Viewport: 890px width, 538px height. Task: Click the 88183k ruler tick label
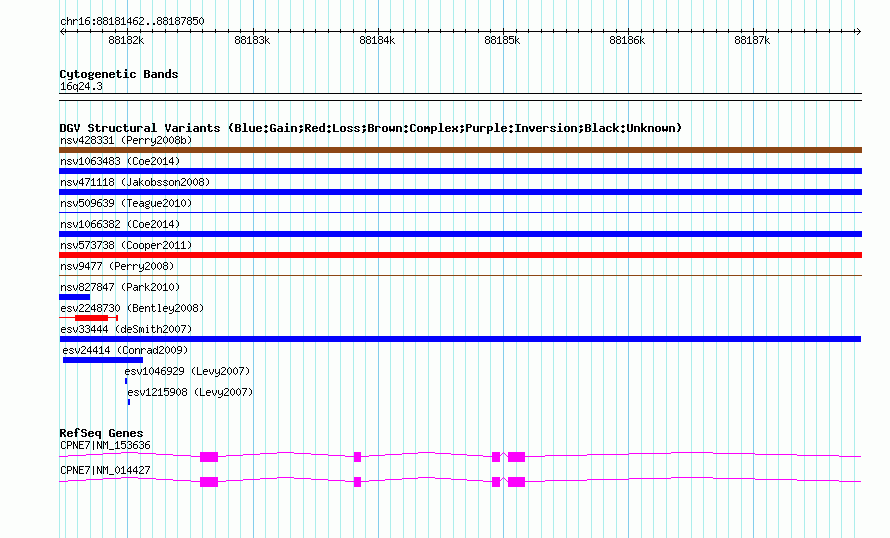252,40
